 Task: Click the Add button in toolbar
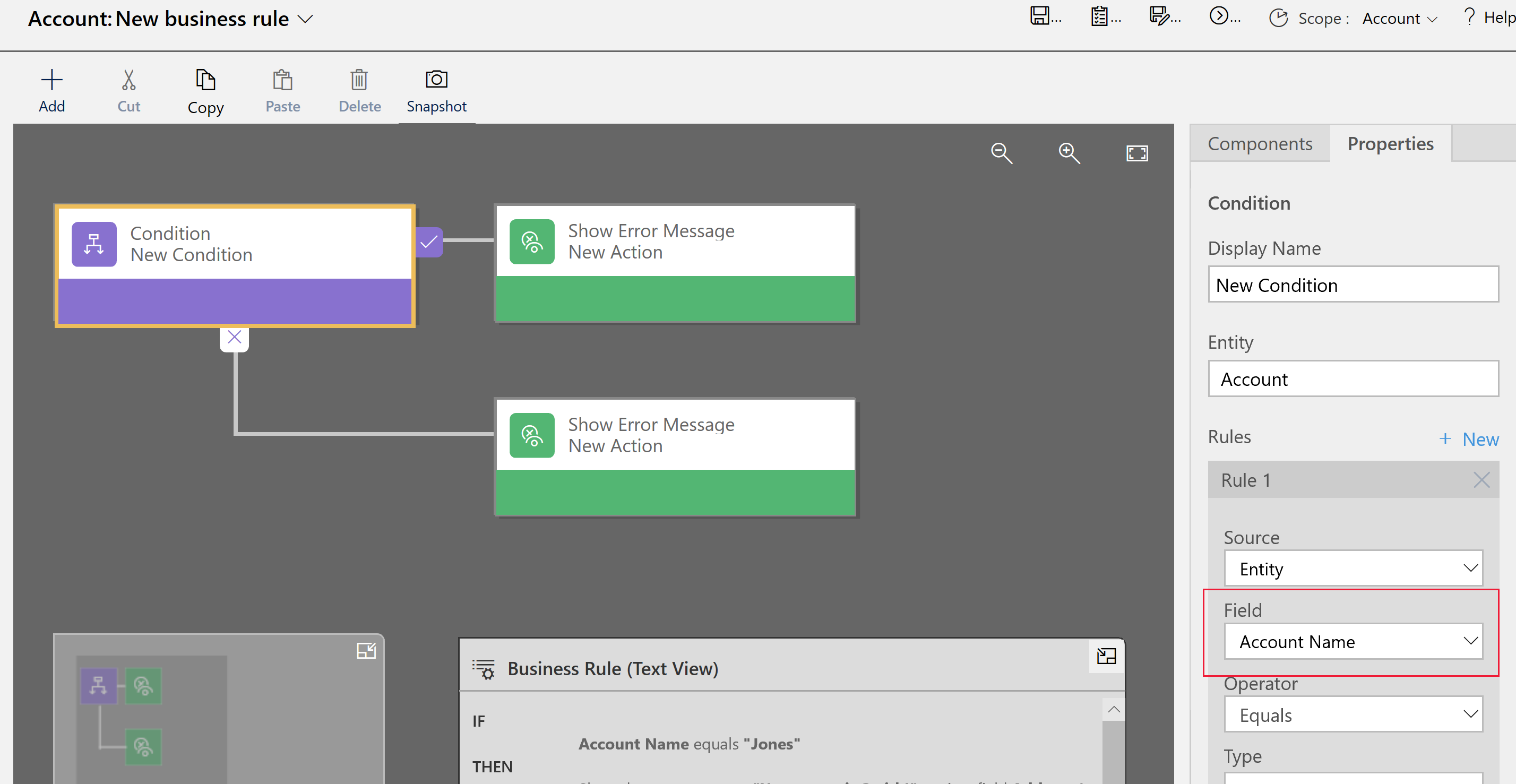(51, 89)
